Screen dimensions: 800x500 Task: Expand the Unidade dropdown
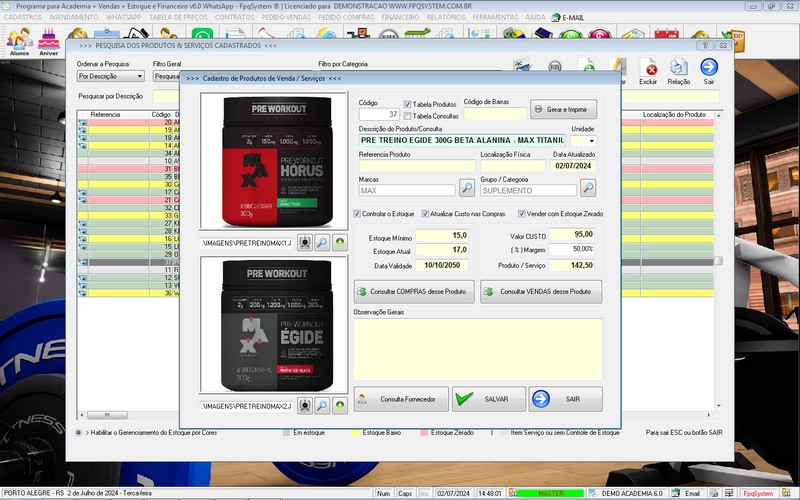591,141
